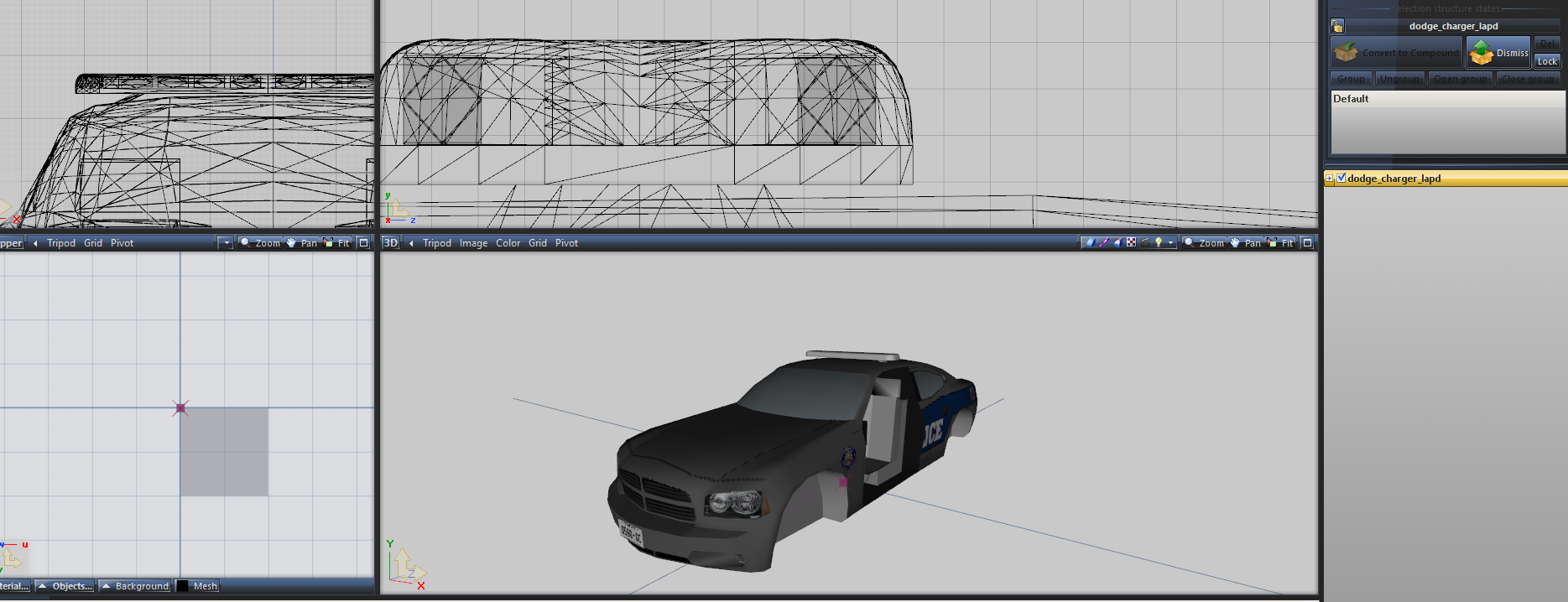
Task: Click the 3D view mode button
Action: tap(390, 242)
